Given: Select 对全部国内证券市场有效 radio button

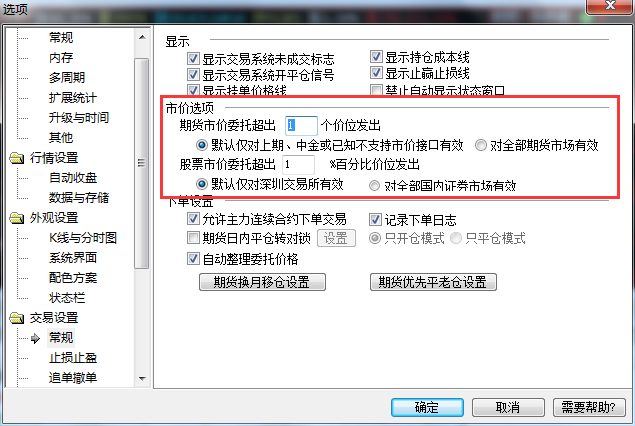Looking at the screenshot, I should (374, 185).
